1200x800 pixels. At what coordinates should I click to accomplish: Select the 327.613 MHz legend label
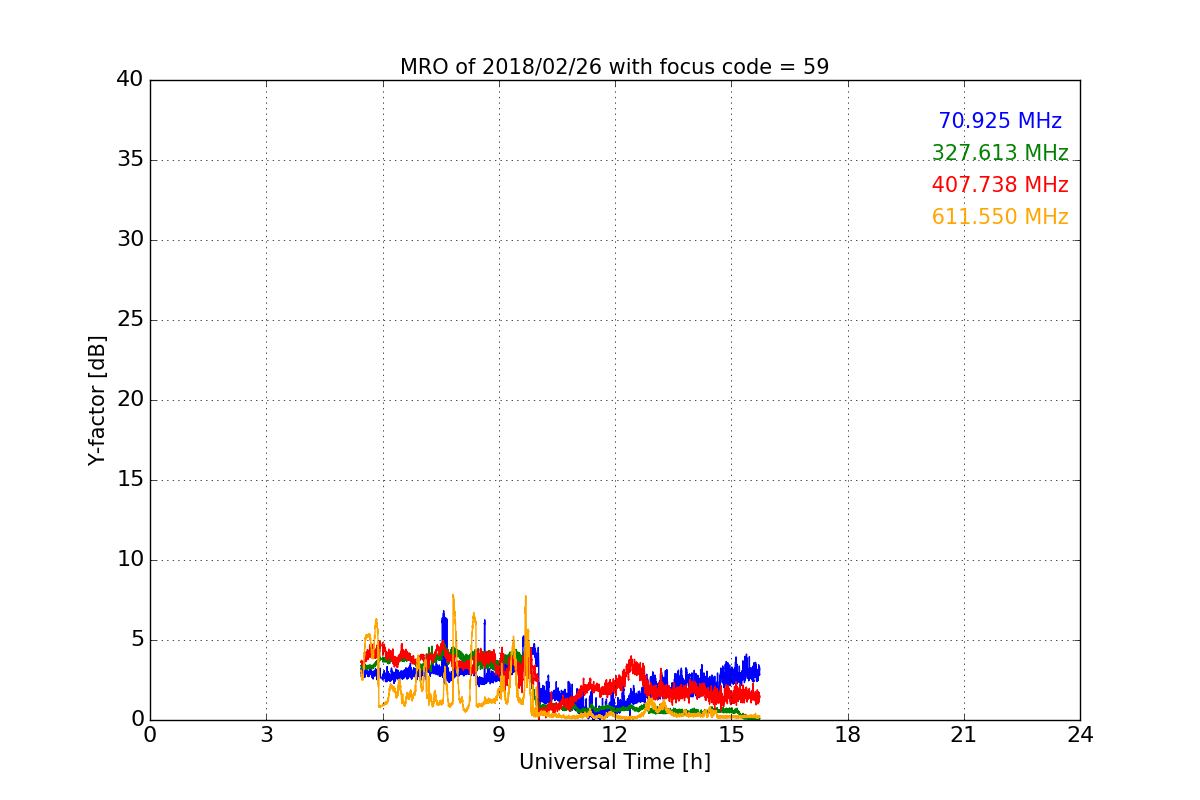pos(1000,153)
